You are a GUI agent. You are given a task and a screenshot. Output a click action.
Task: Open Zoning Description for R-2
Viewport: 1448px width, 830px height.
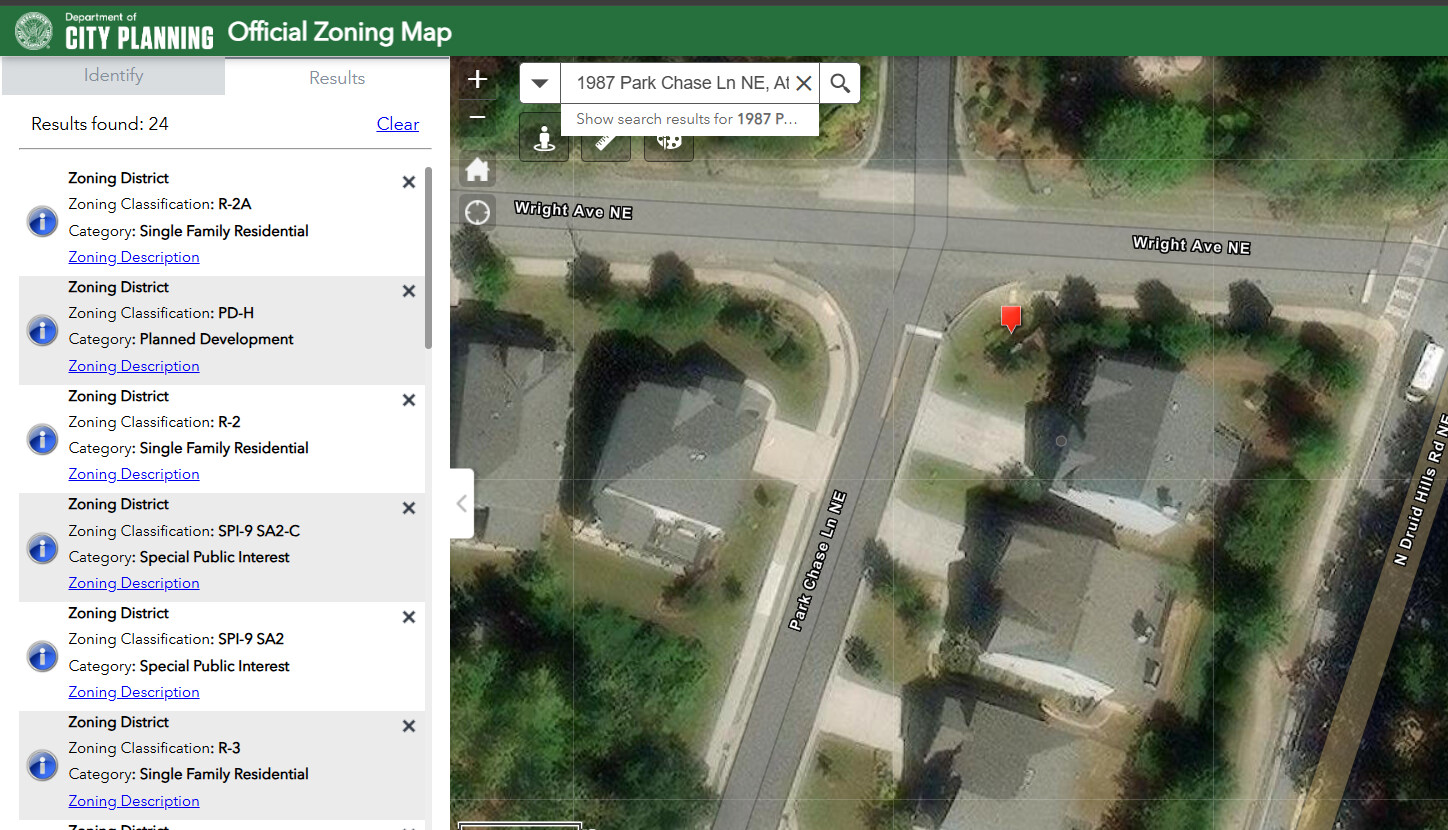click(x=134, y=474)
